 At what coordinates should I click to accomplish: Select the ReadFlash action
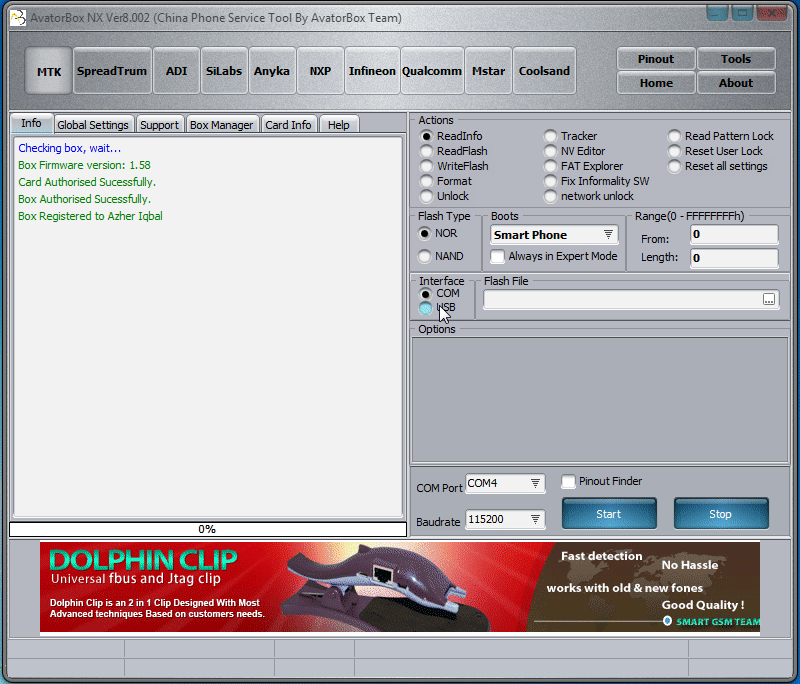point(454,151)
